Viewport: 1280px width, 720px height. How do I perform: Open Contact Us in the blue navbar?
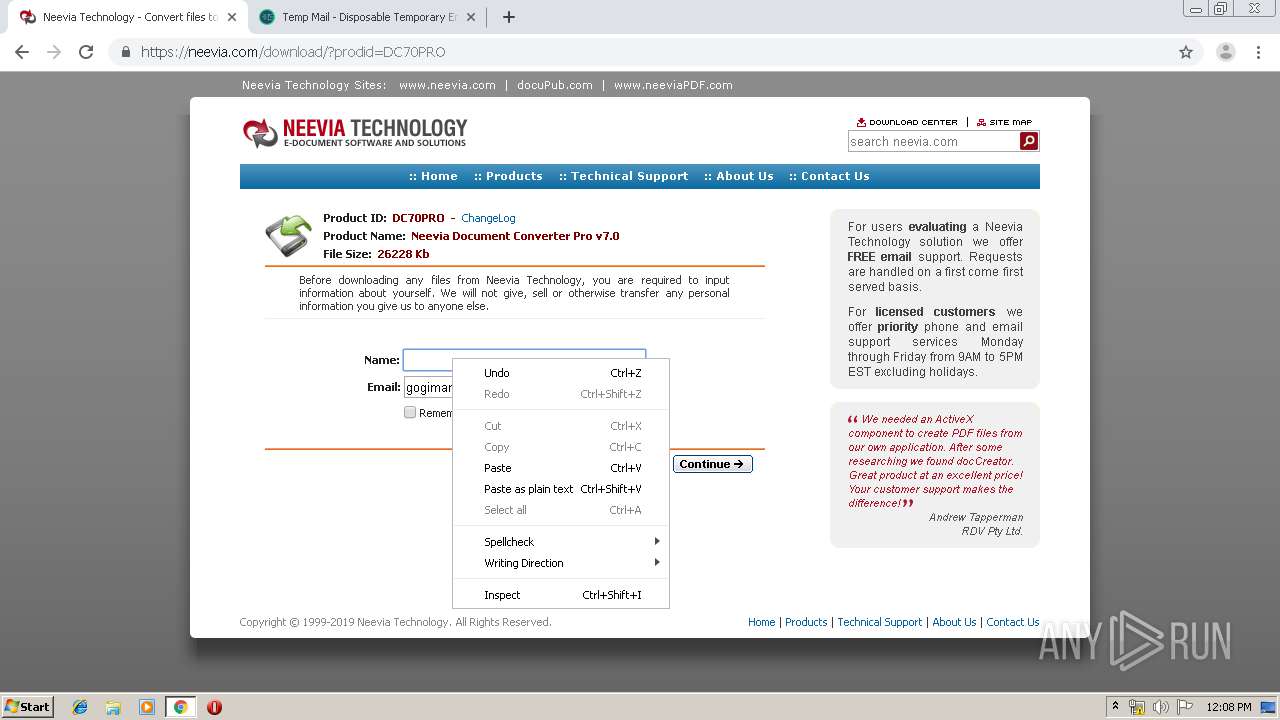(829, 176)
